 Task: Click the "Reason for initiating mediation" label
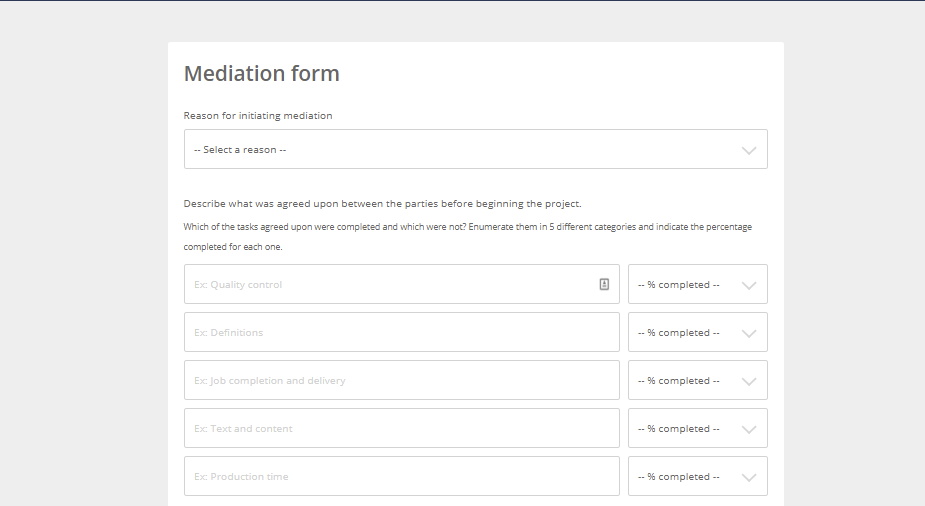click(x=258, y=116)
